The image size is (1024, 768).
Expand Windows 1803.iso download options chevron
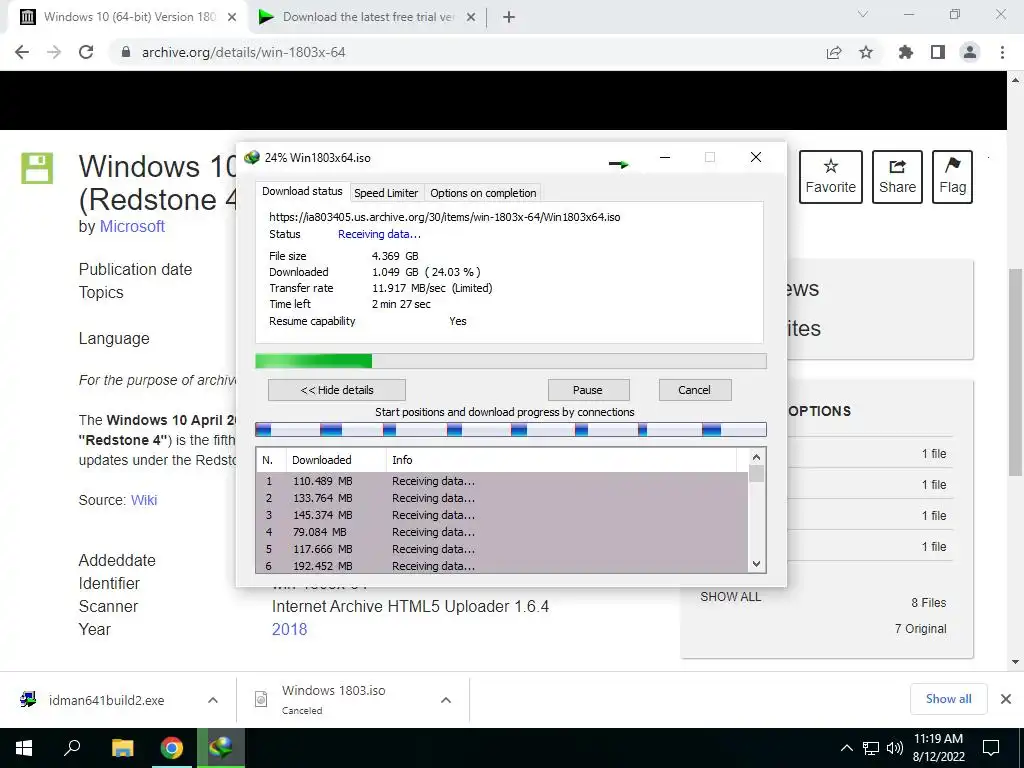(446, 700)
